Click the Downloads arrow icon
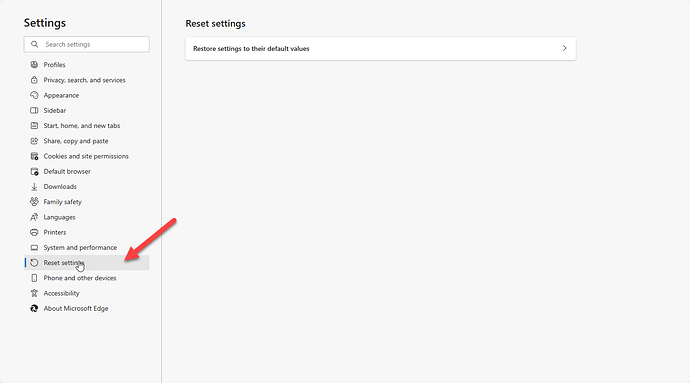690x383 pixels. click(34, 187)
